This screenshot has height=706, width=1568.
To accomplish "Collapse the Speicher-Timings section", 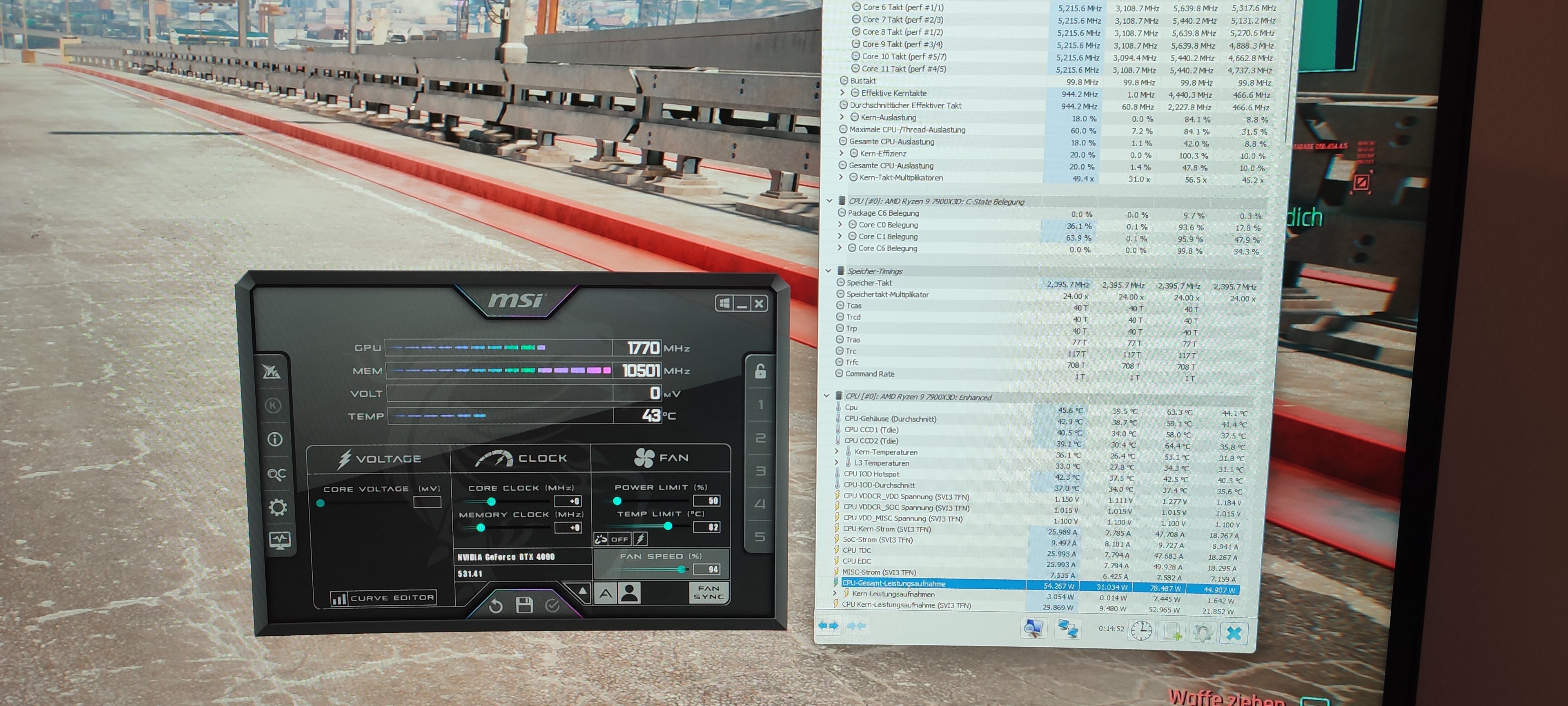I will click(x=829, y=271).
